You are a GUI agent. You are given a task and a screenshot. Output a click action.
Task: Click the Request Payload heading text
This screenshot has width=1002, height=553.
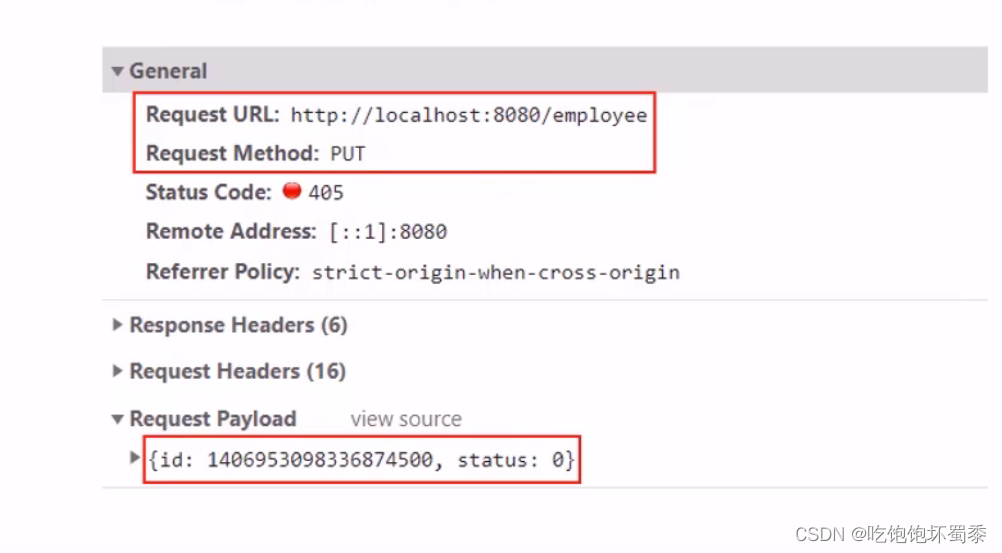pyautogui.click(x=213, y=419)
